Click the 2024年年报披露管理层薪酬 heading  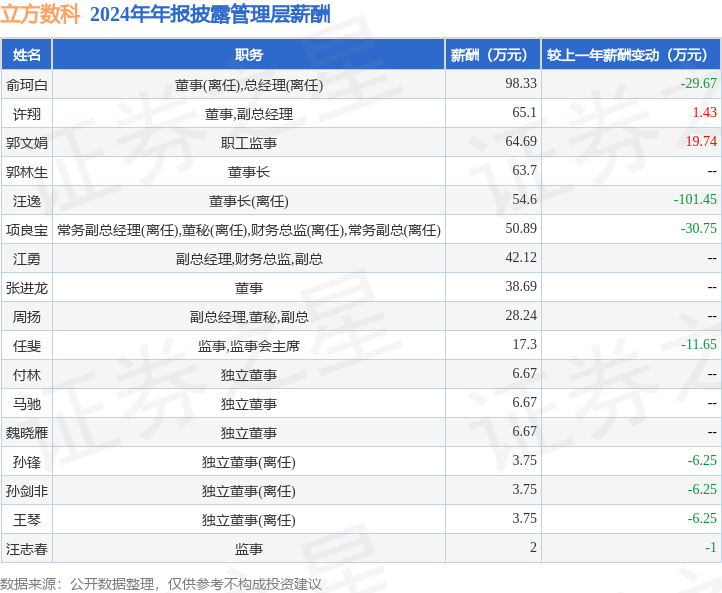[210, 14]
